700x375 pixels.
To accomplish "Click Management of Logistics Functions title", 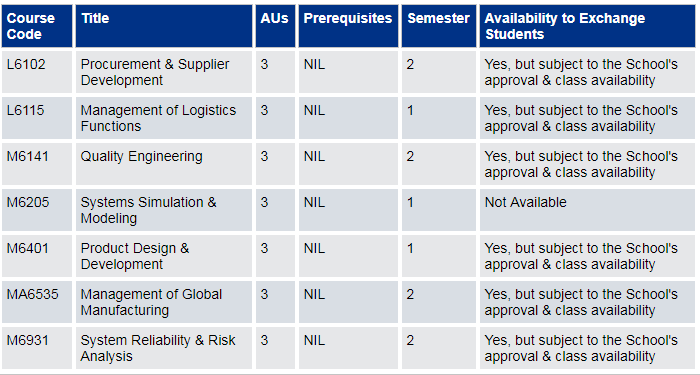I will click(158, 118).
